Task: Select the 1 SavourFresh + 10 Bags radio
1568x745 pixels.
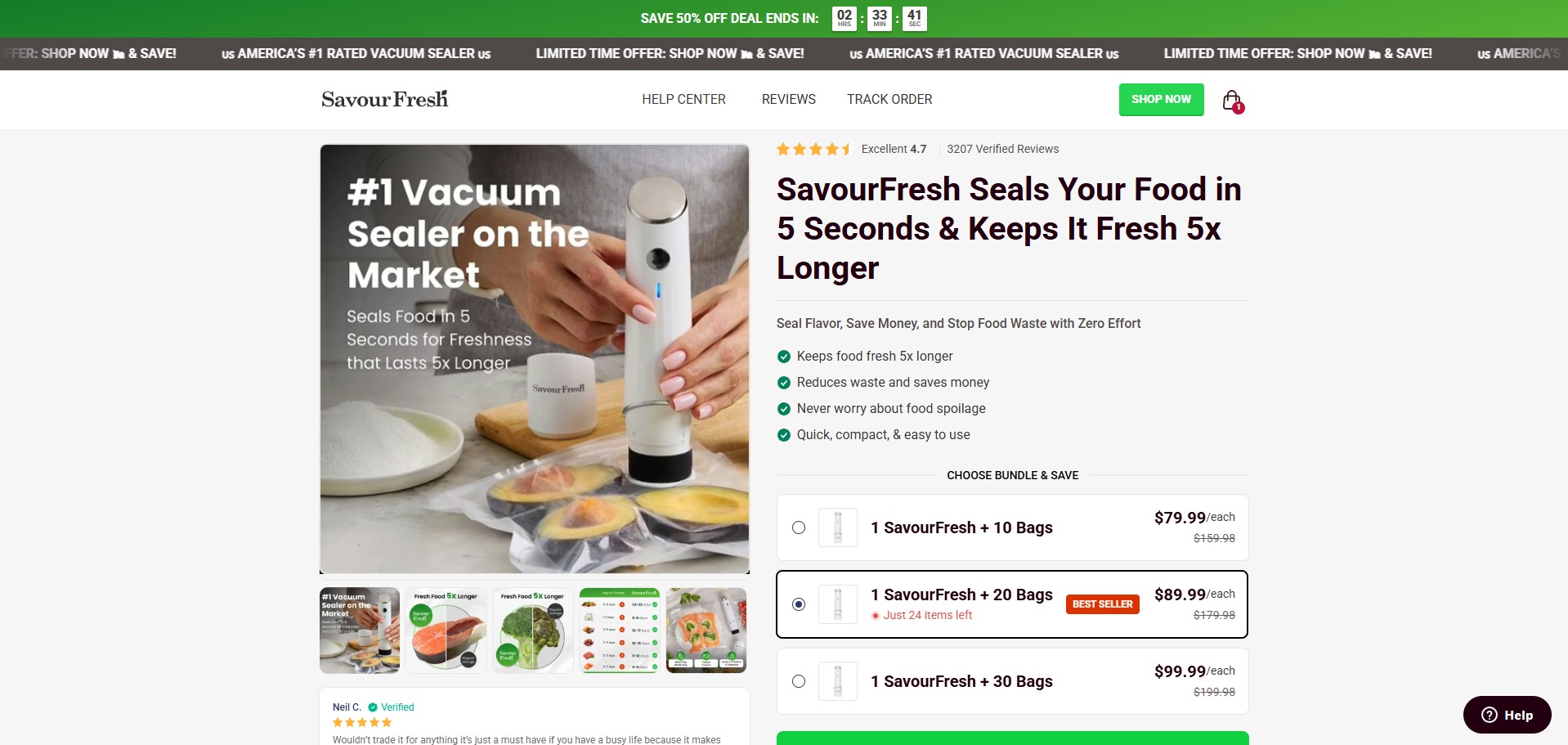Action: 799,527
